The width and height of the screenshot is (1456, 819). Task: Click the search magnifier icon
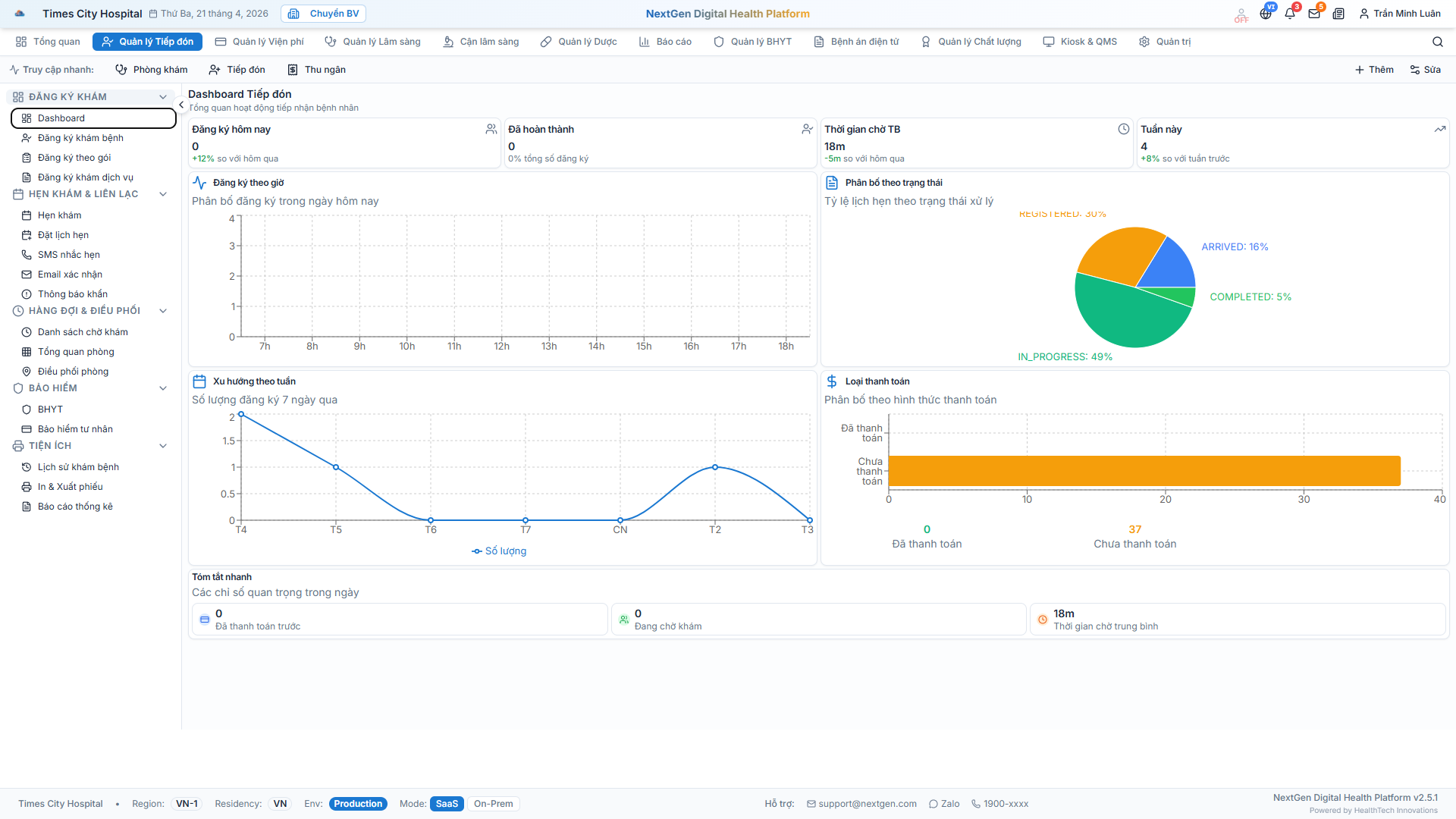1437,42
